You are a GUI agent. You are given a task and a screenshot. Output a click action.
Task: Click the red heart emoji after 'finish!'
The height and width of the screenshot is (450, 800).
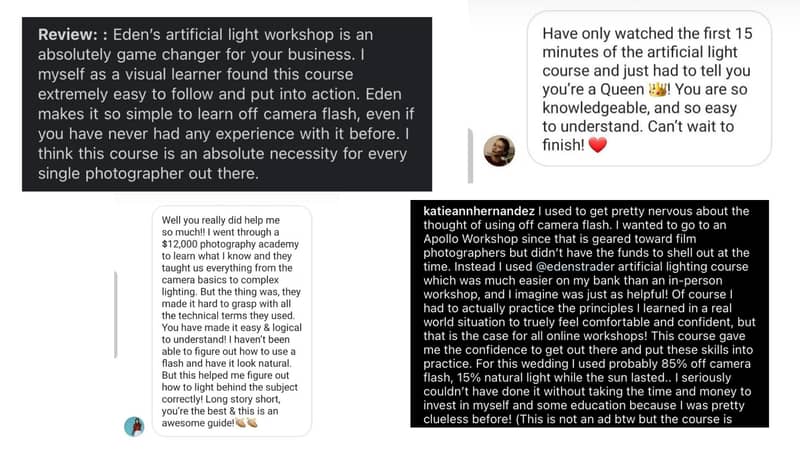pos(597,145)
